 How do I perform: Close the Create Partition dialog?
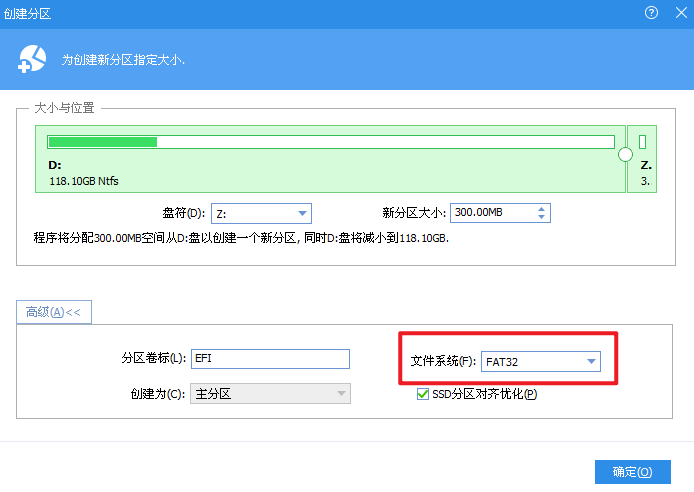tap(679, 13)
